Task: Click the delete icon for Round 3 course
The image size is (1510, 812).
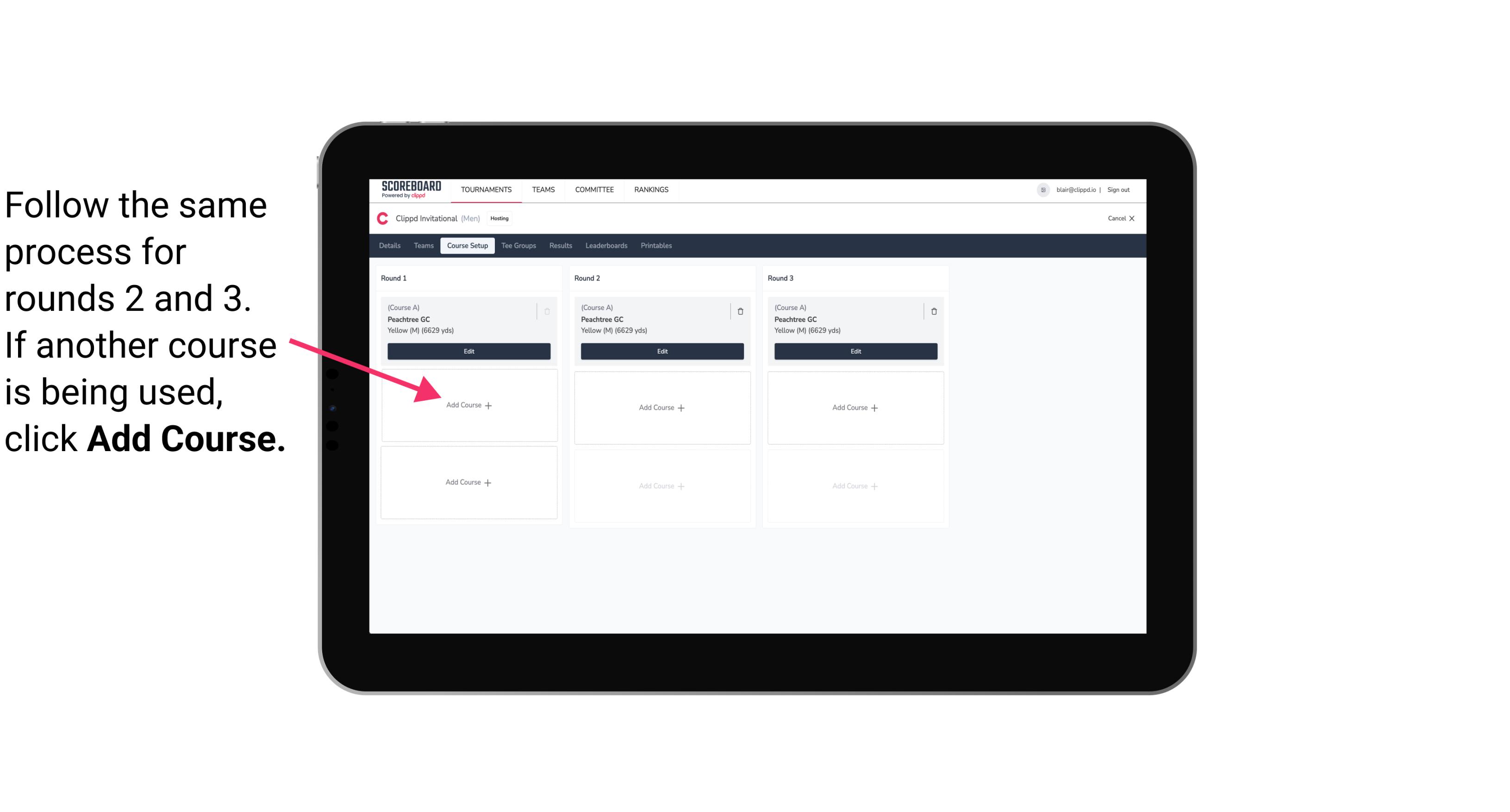Action: coord(931,310)
